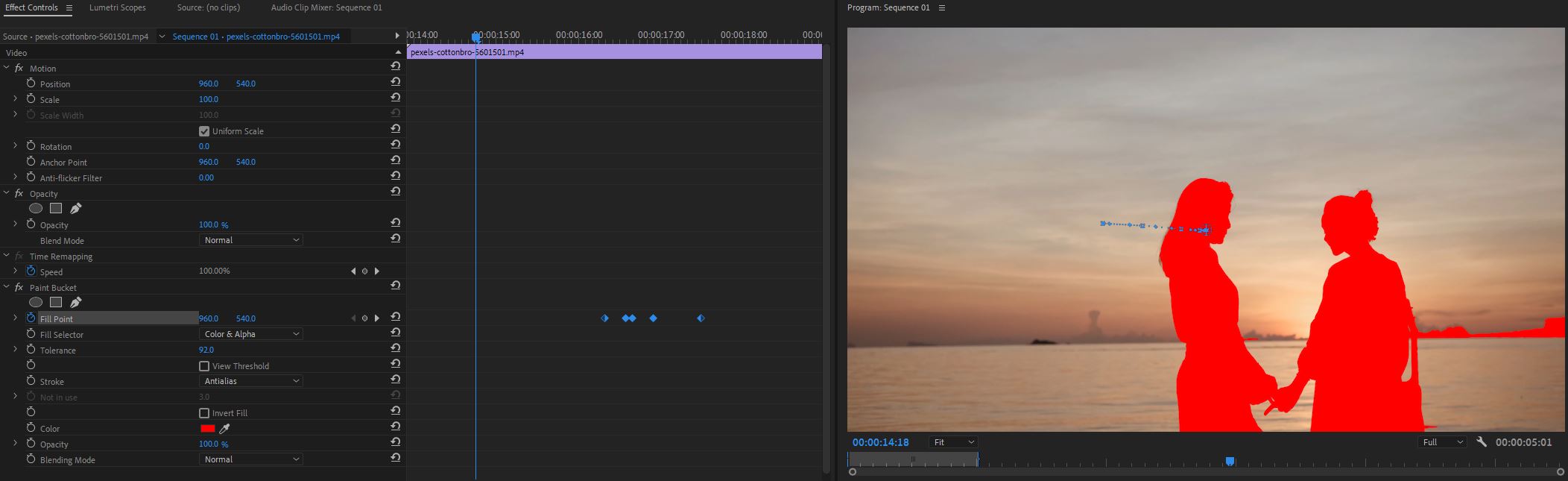The width and height of the screenshot is (1568, 481).
Task: Select the purple pexels-cottonbro clip bar
Action: click(614, 52)
